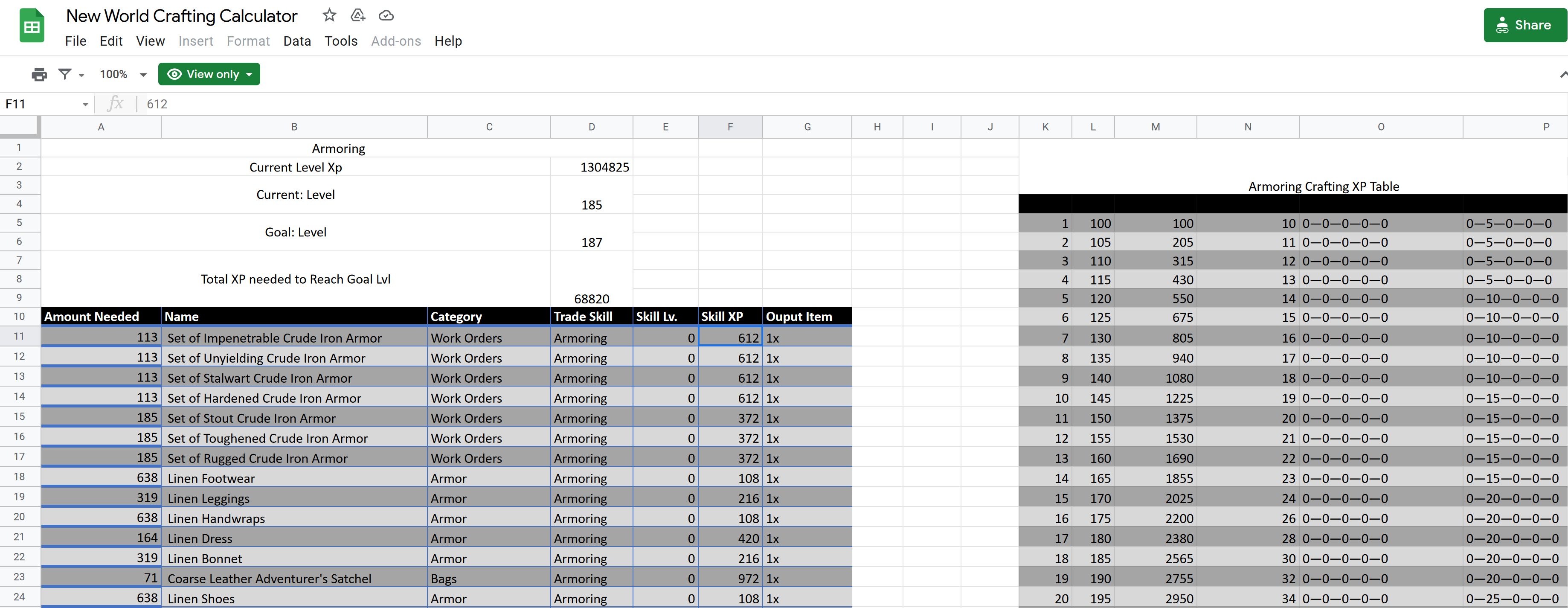Click the add to Drive icon
Screen dimensions: 1568x608
tap(358, 15)
